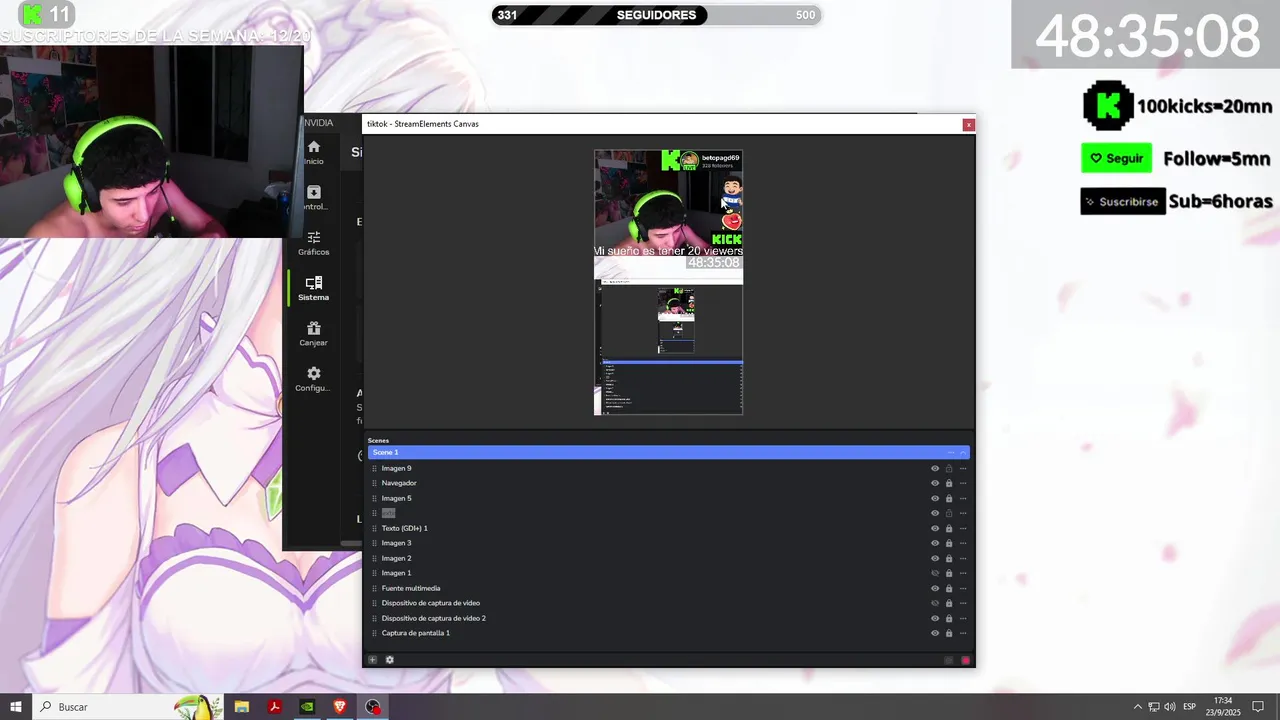Grab the drag handle of Imagen 3

(375, 543)
